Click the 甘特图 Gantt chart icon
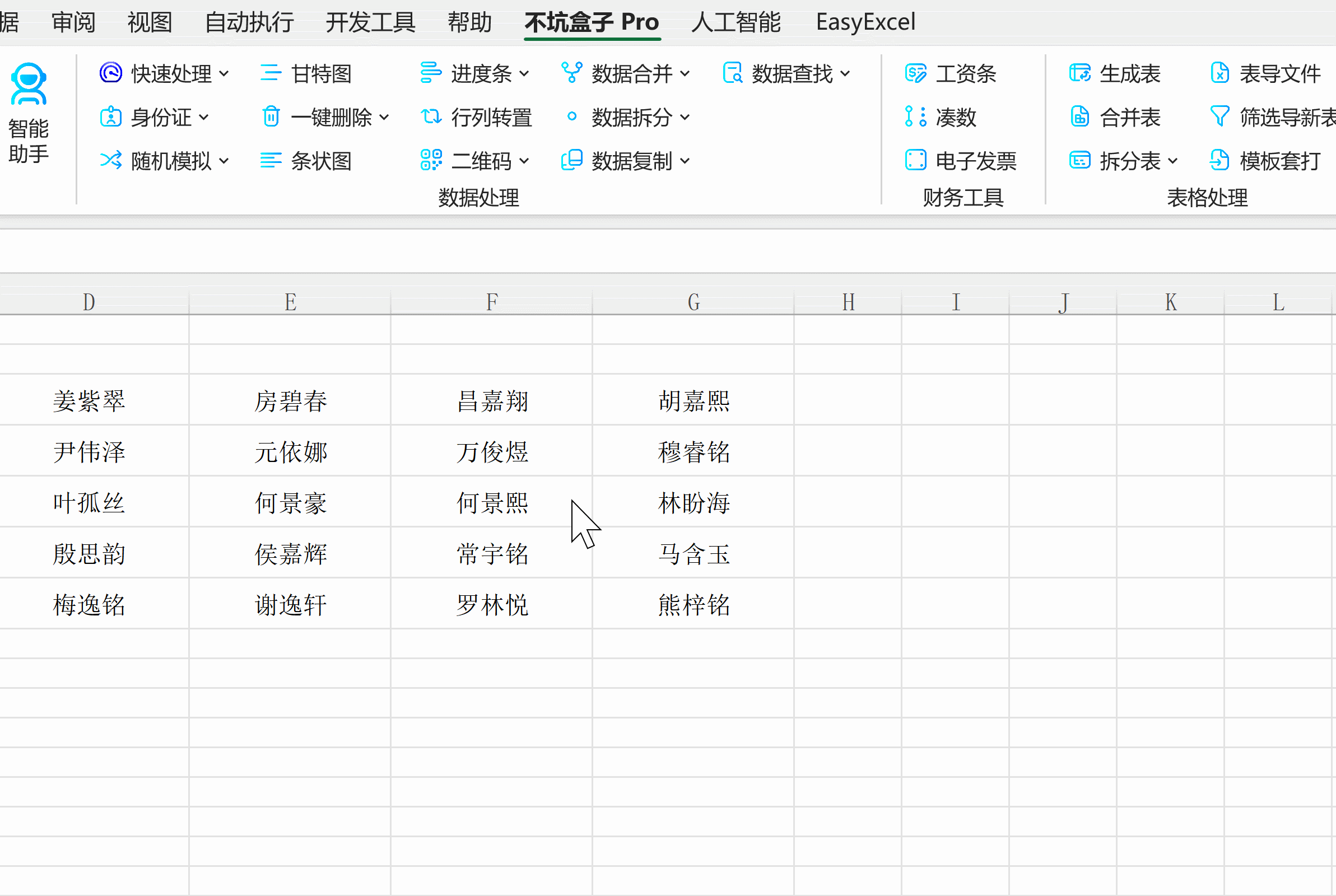Viewport: 1336px width, 896px height. tap(271, 73)
